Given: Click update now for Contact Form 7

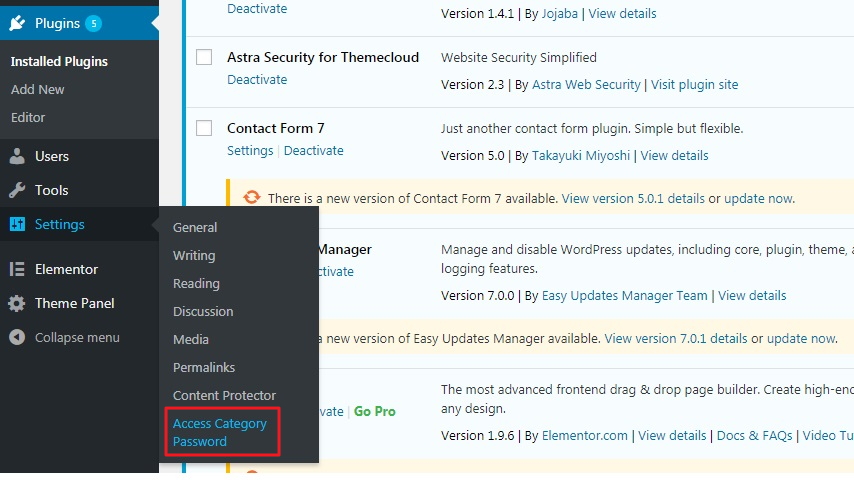Looking at the screenshot, I should (758, 198).
